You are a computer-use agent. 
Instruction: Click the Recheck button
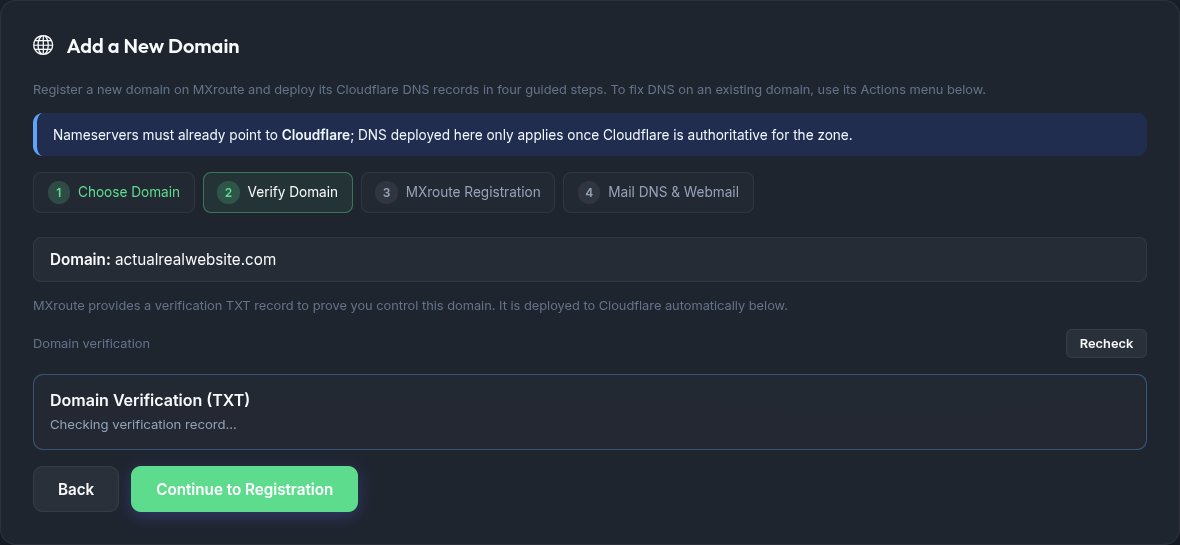click(x=1106, y=343)
